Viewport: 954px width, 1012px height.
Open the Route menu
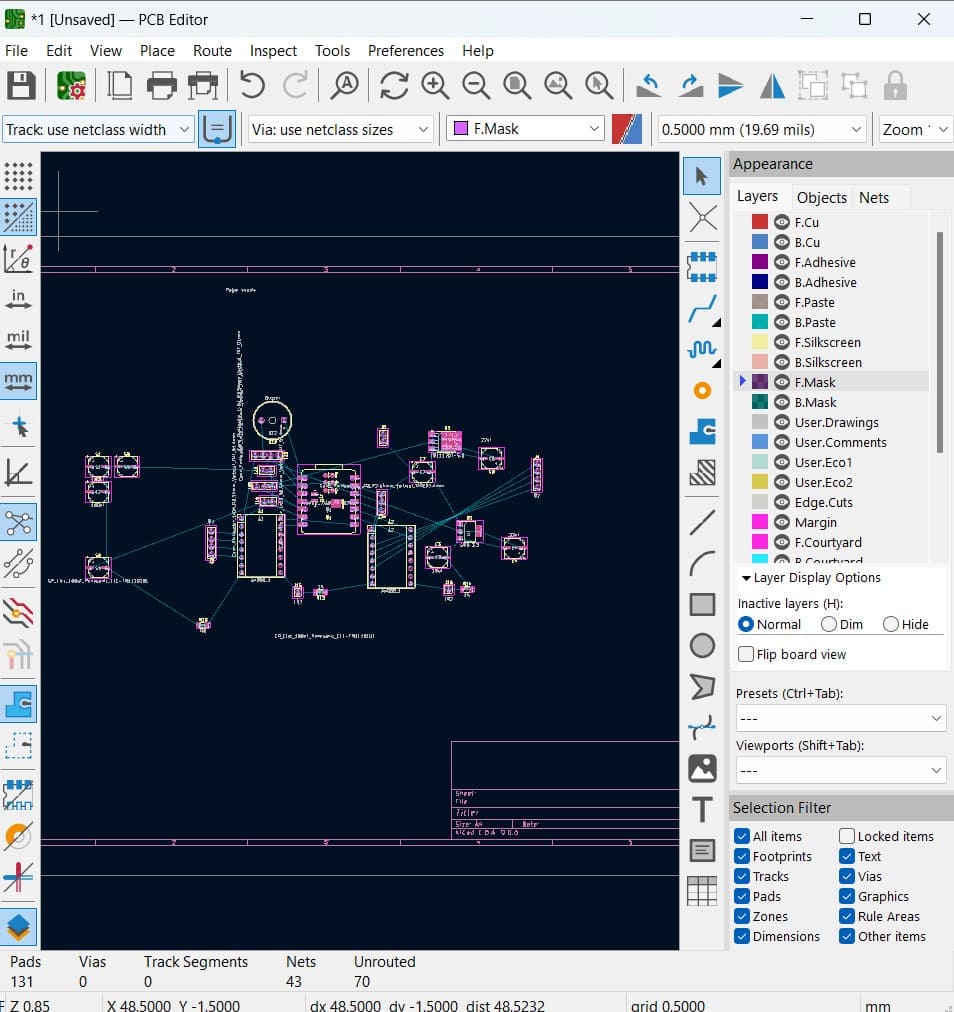(212, 50)
